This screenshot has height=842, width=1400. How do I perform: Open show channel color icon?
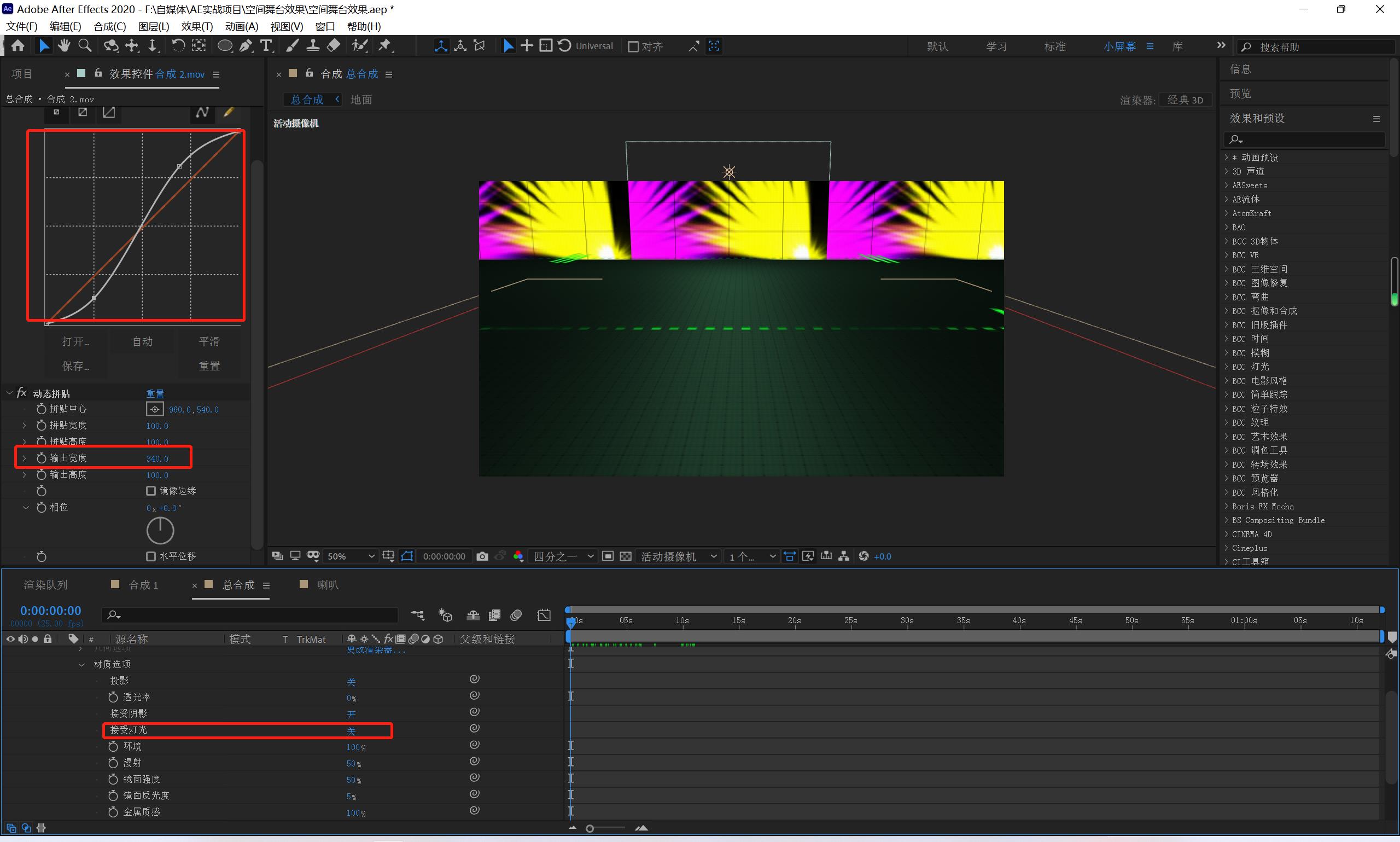pyautogui.click(x=518, y=556)
